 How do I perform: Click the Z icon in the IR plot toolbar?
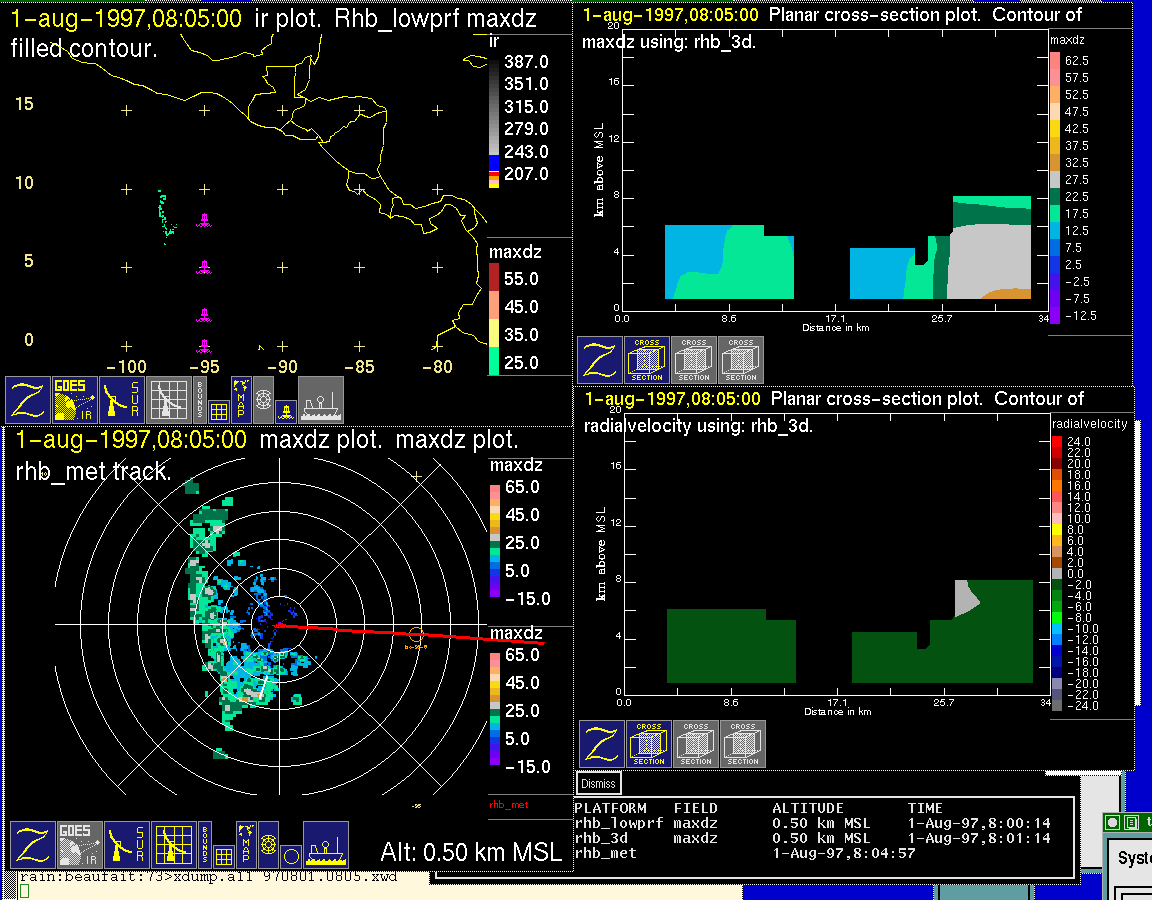point(28,400)
